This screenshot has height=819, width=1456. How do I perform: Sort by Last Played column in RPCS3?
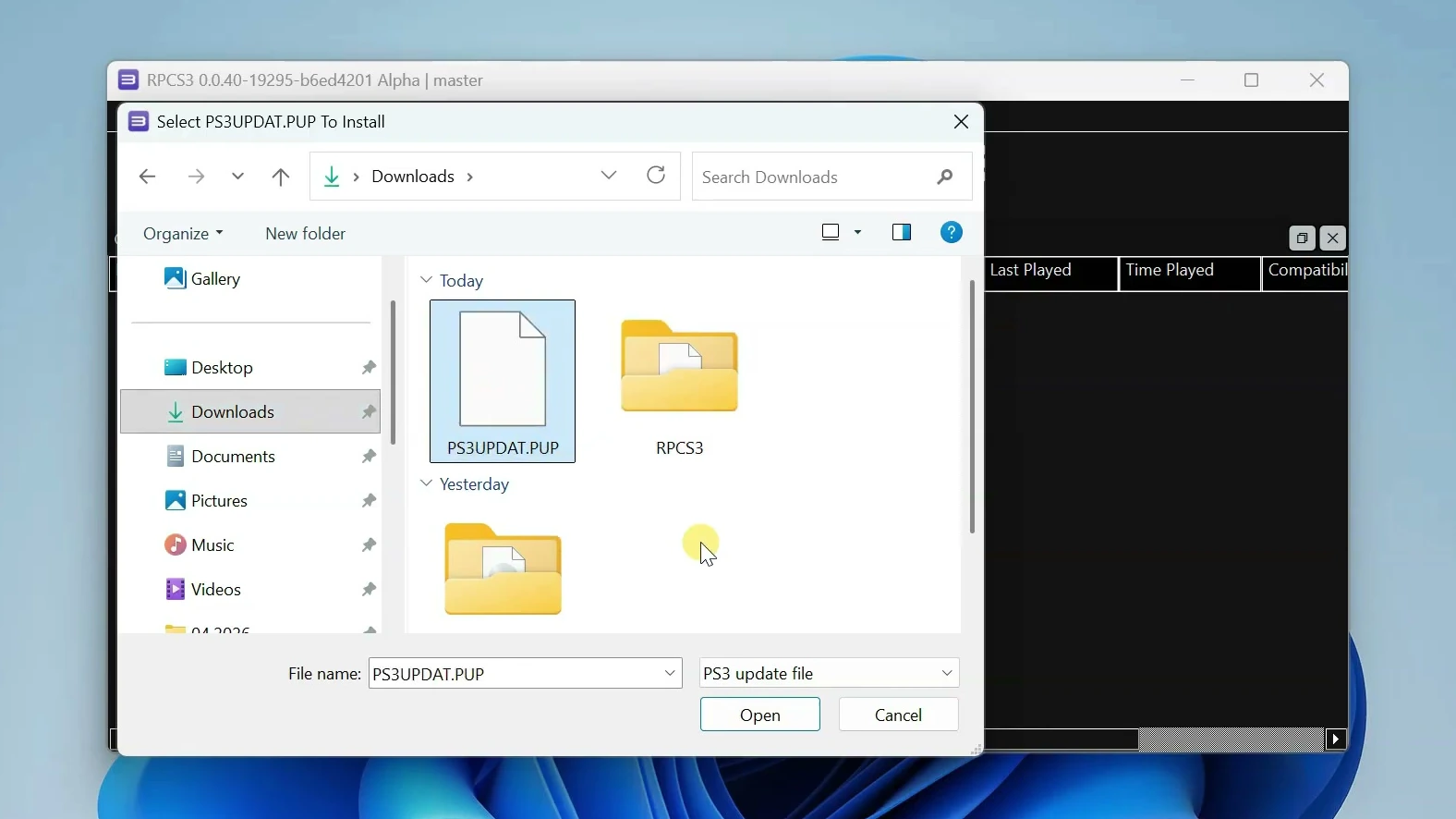coord(1051,272)
